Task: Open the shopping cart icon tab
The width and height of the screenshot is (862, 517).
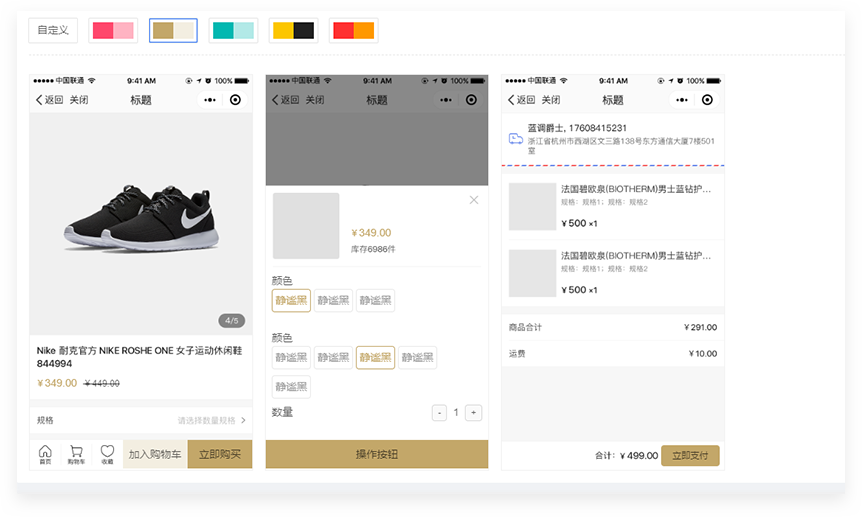Action: (76, 454)
